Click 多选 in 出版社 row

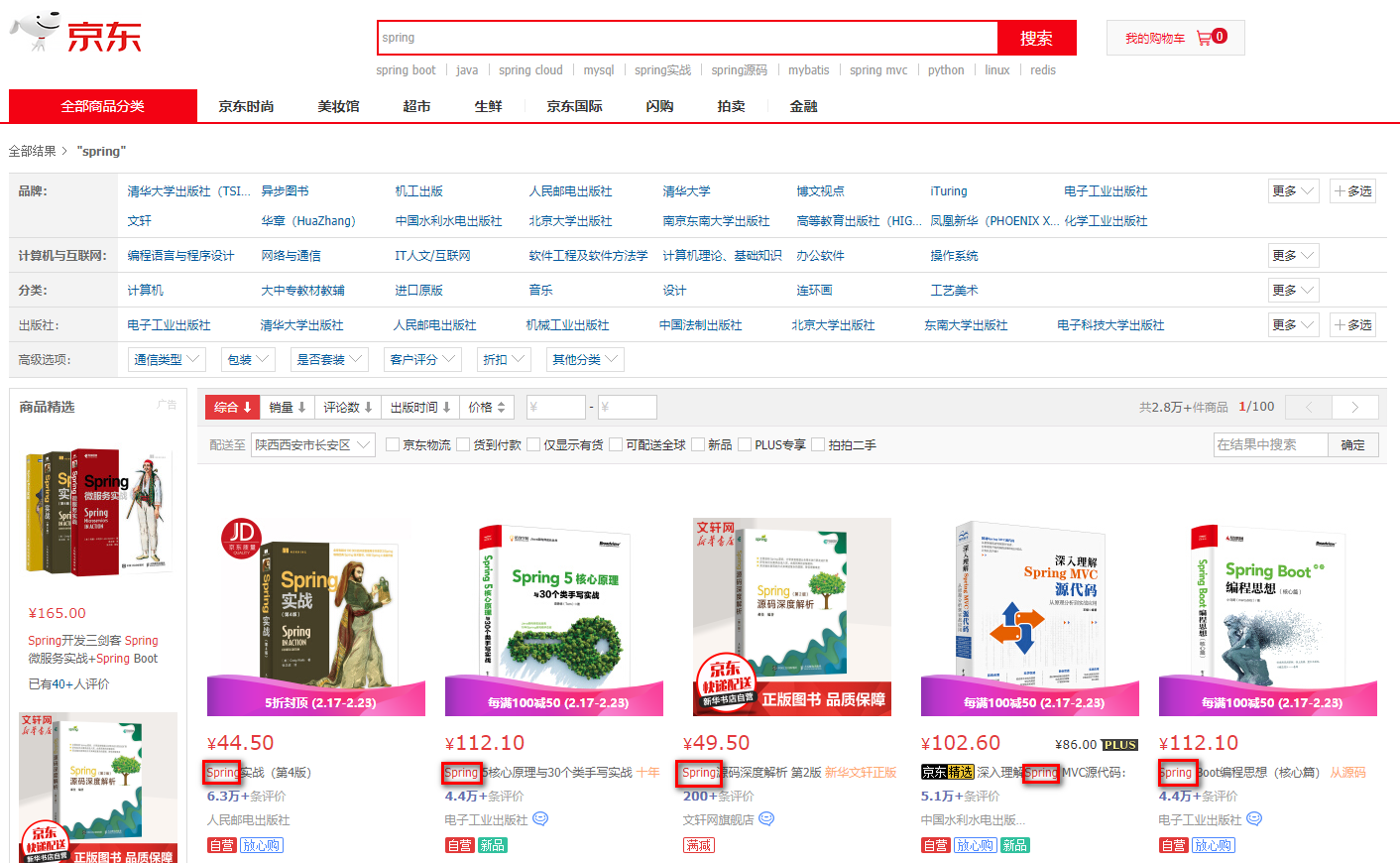tap(1353, 324)
